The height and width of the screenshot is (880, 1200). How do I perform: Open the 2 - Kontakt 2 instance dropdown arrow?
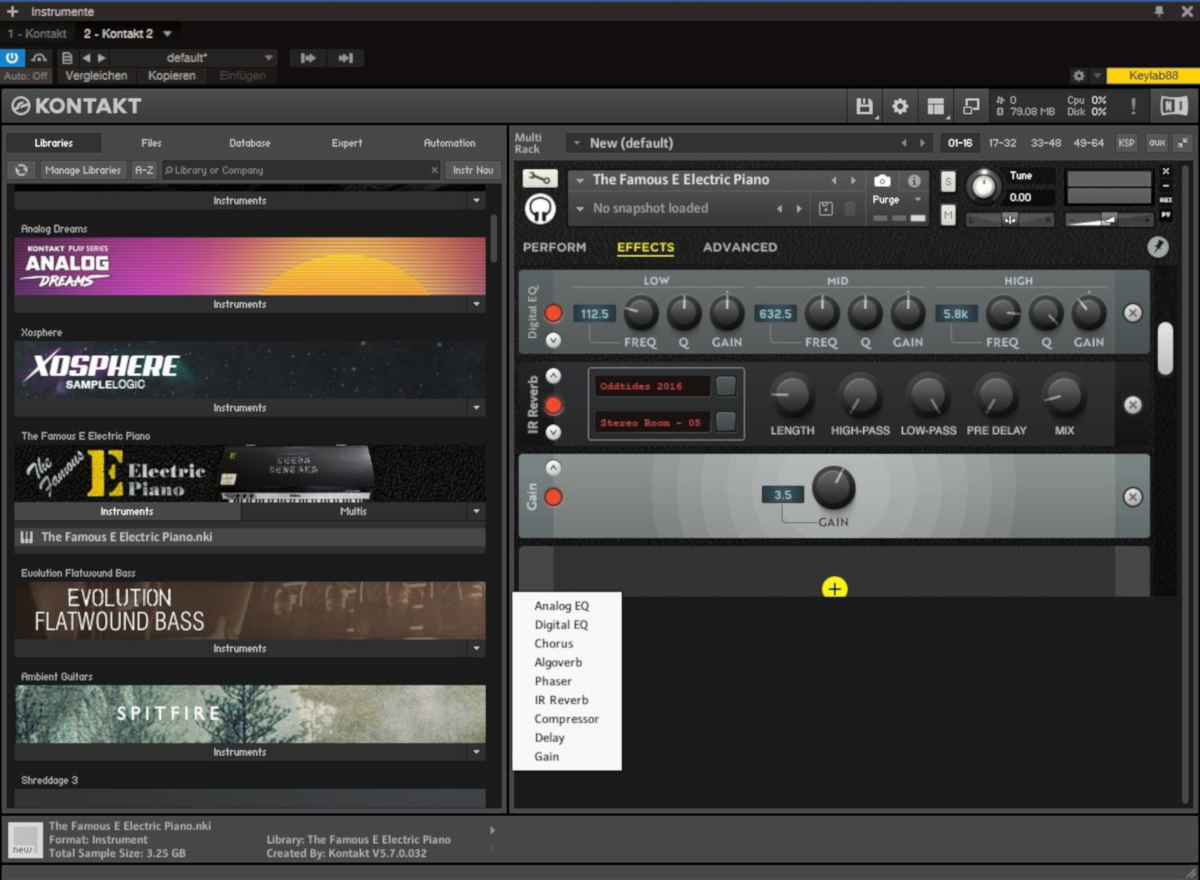pos(167,34)
